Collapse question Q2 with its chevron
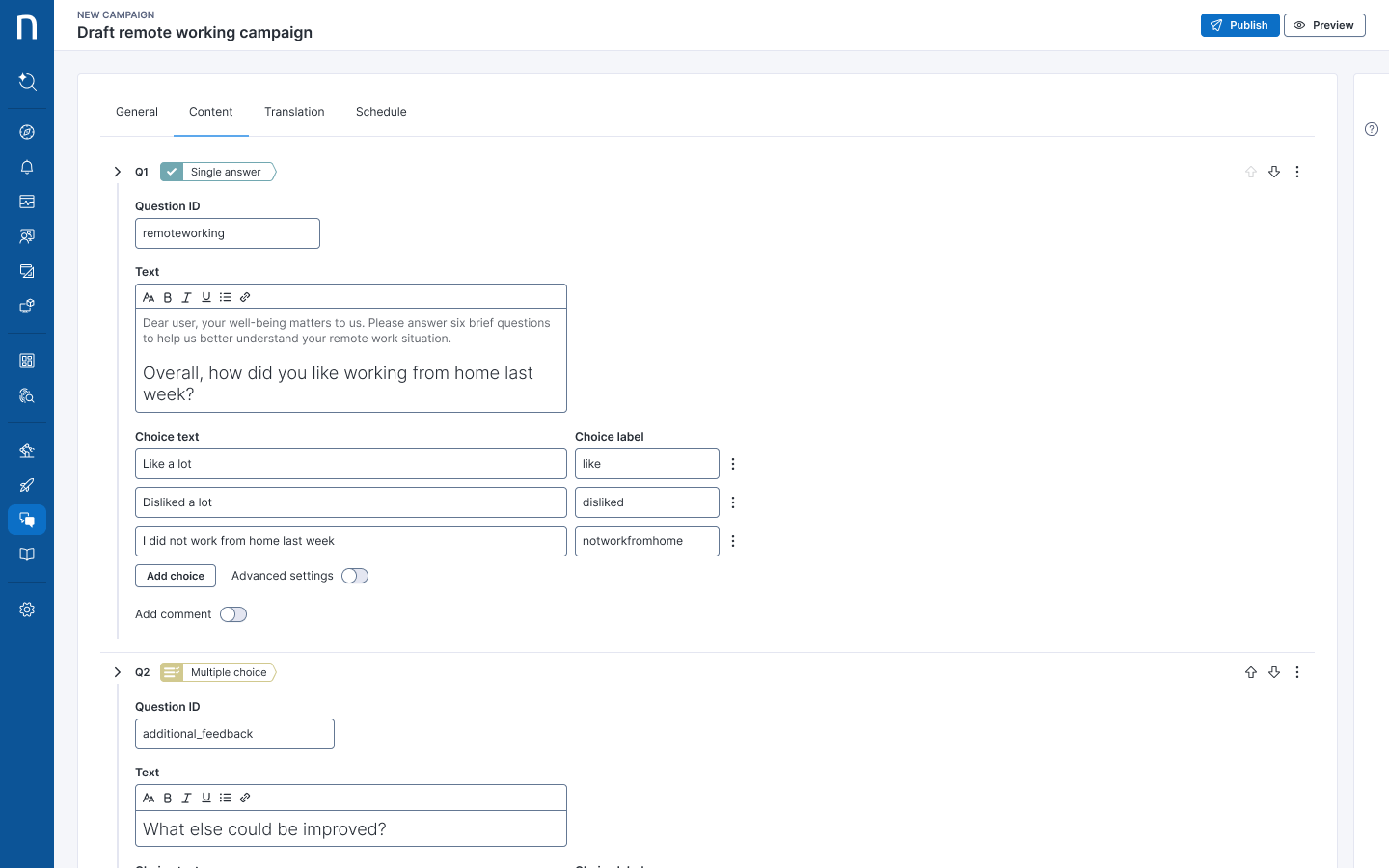The height and width of the screenshot is (868, 1389). 118,672
